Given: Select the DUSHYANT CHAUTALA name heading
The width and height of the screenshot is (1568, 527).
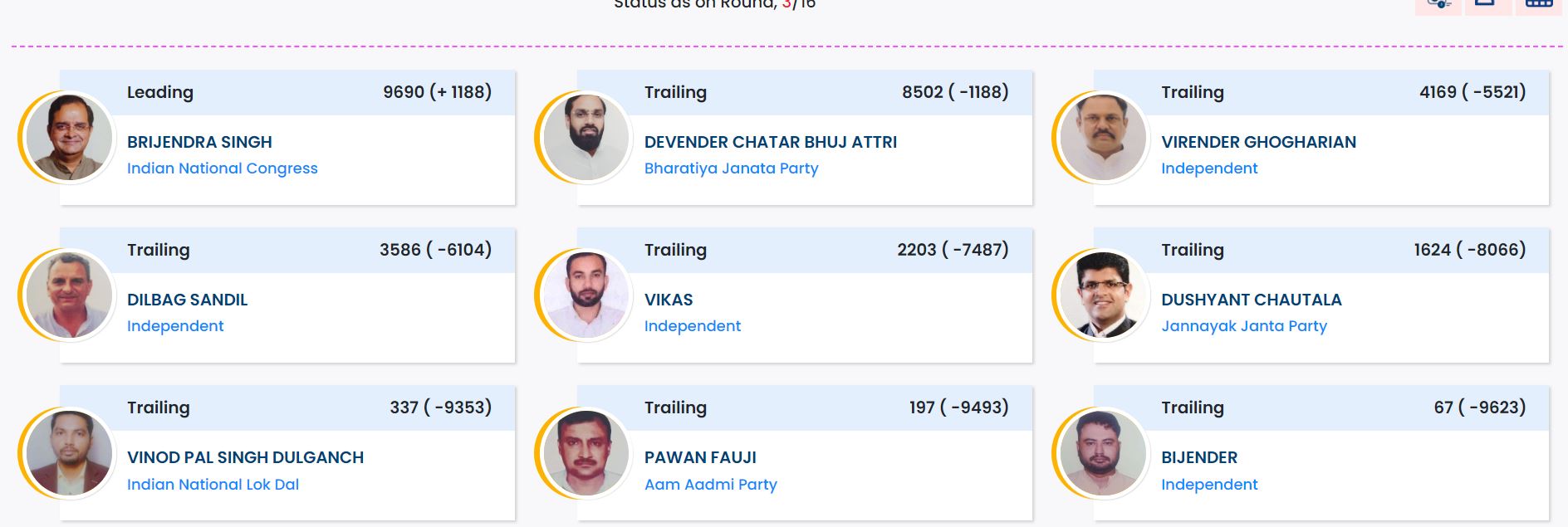Looking at the screenshot, I should [1251, 300].
